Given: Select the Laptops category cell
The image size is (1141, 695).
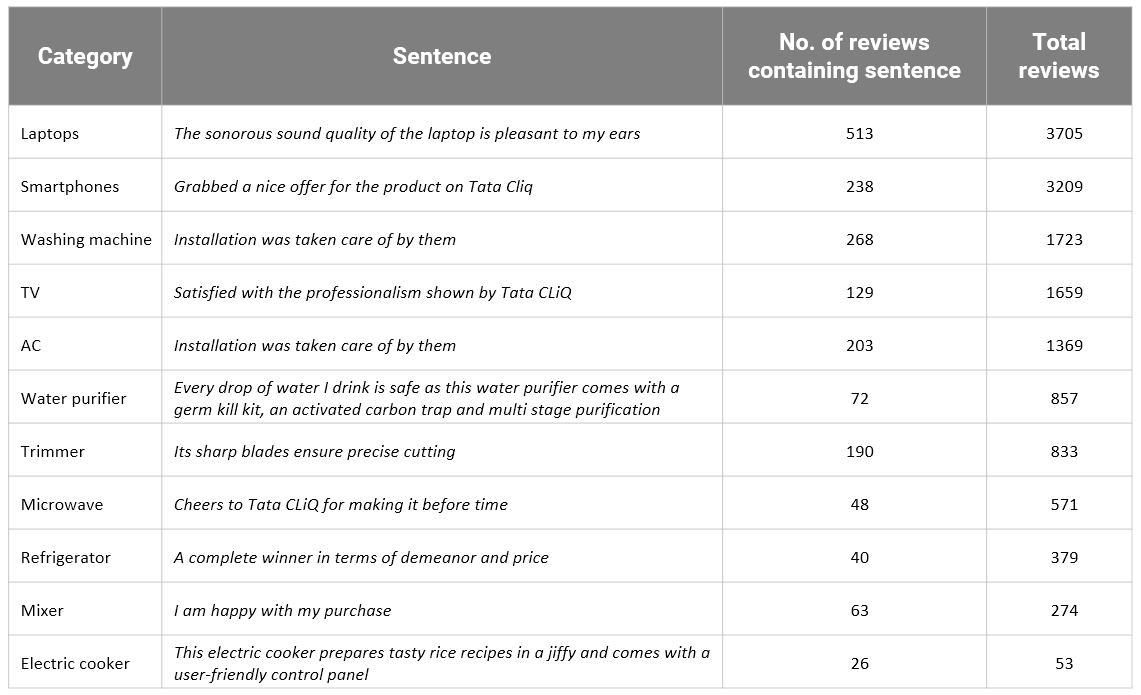Looking at the screenshot, I should pos(50,133).
